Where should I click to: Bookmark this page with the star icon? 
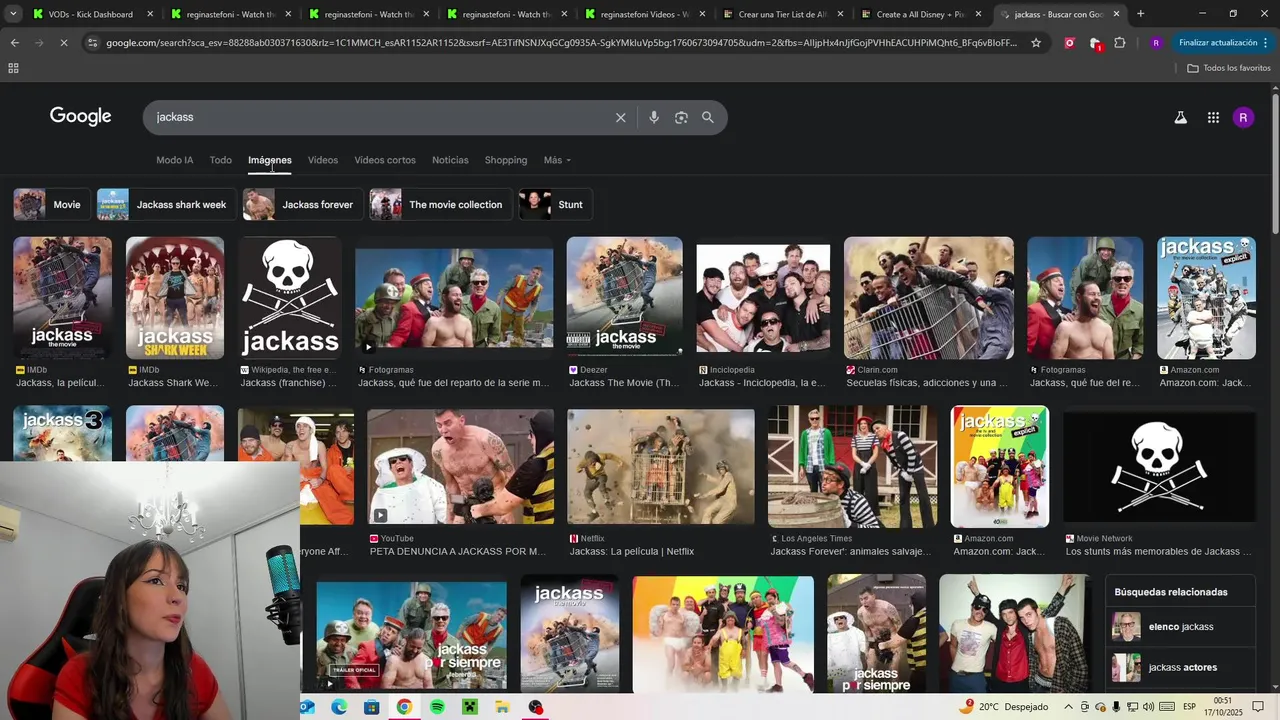pos(1036,43)
